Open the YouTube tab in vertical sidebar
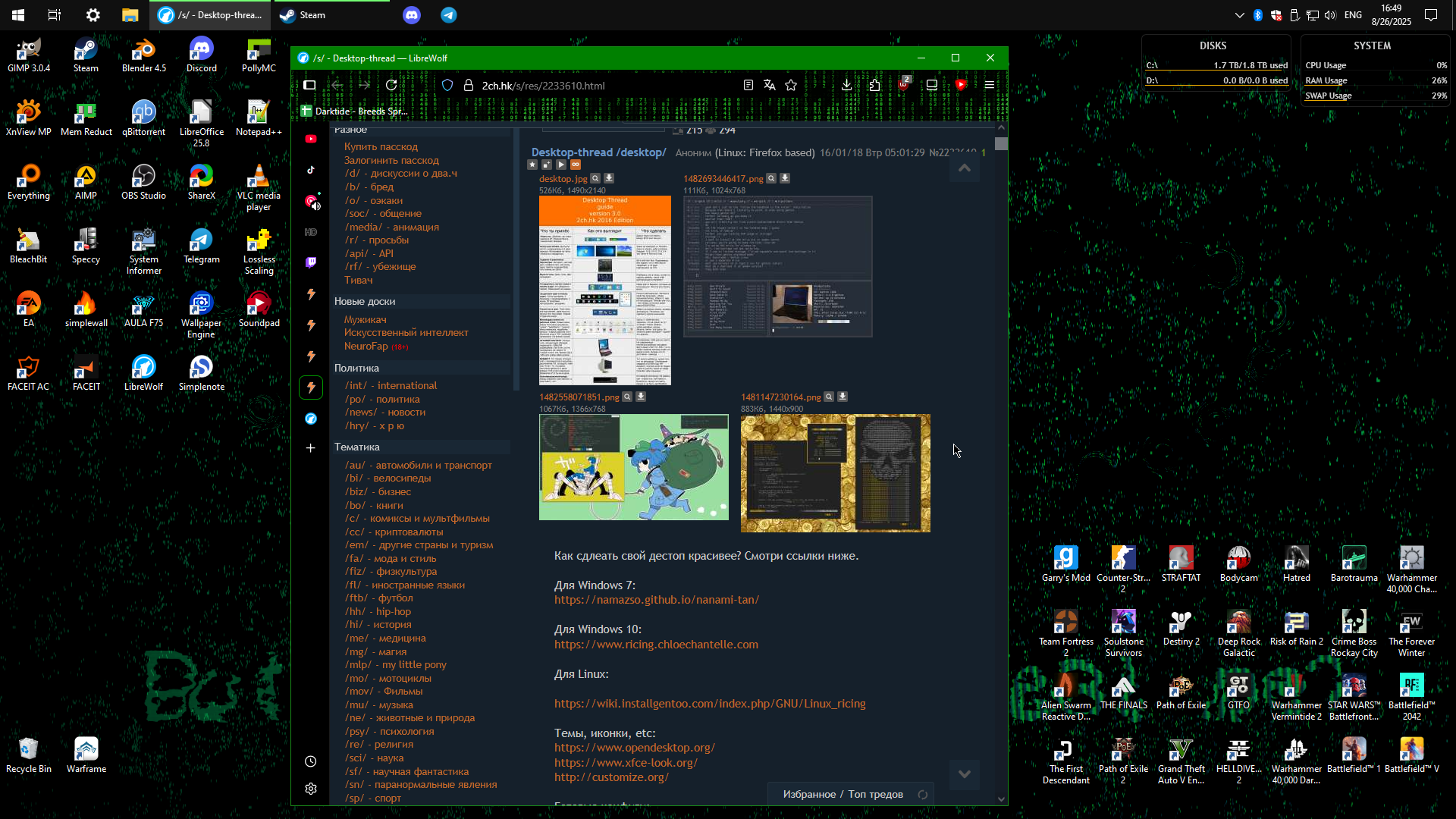The width and height of the screenshot is (1456, 819). [311, 139]
